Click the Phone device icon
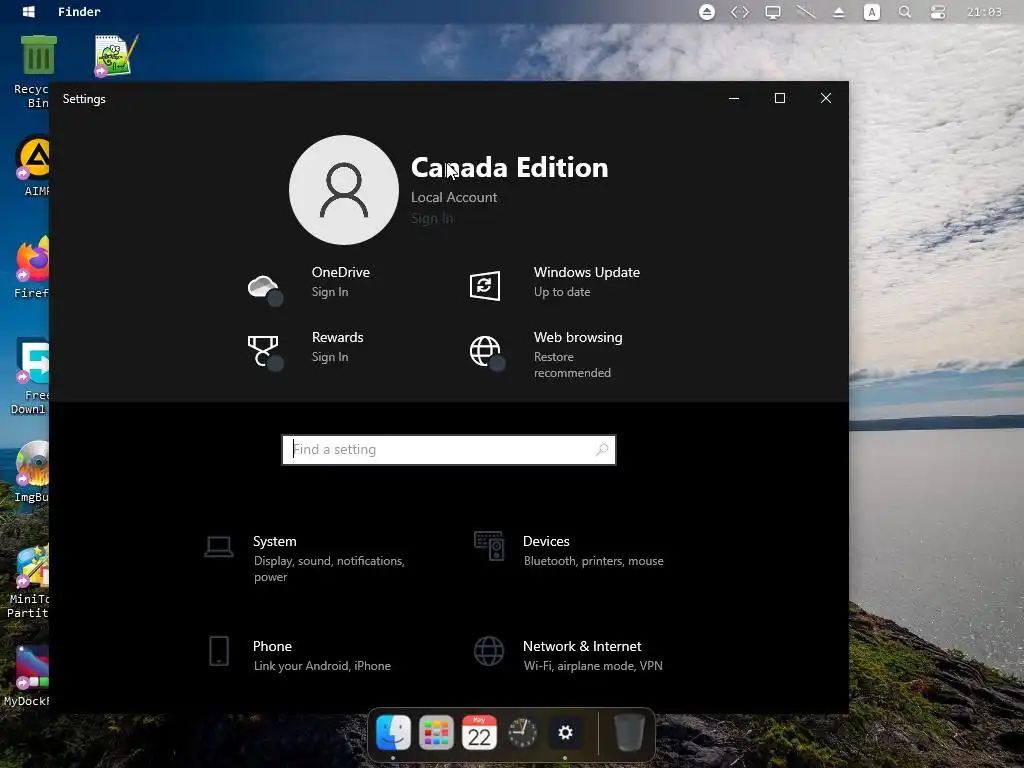Image resolution: width=1024 pixels, height=768 pixels. 219,651
